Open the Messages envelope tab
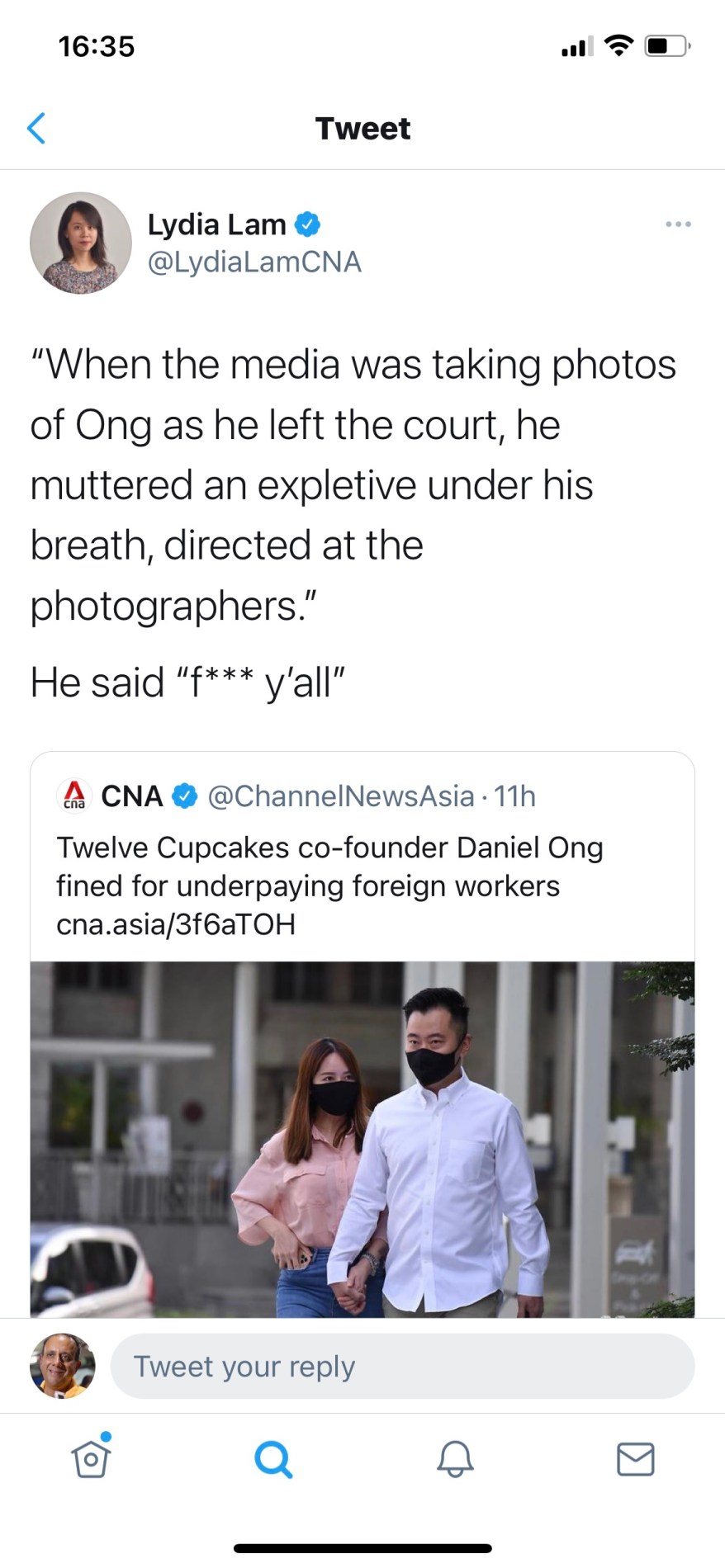This screenshot has height=1568, width=725. (x=636, y=1458)
